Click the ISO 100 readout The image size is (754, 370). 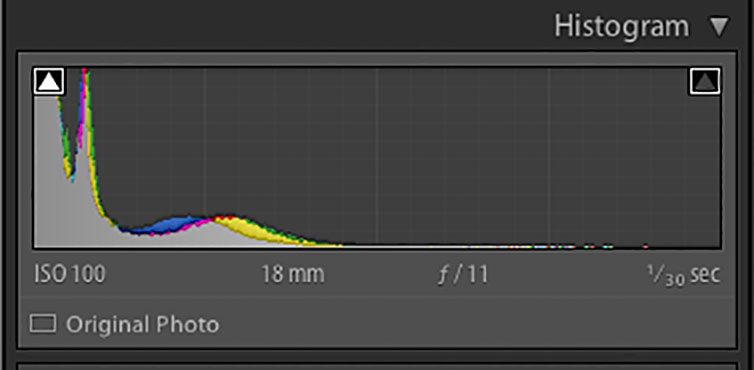70,275
